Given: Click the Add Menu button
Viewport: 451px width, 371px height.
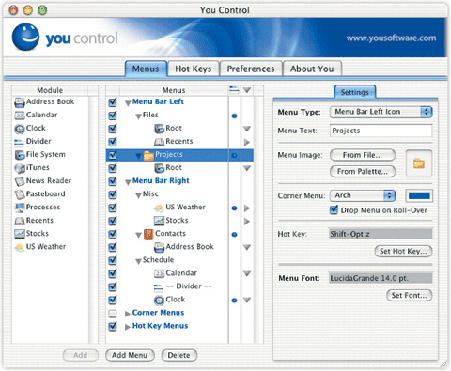Looking at the screenshot, I should 130,355.
